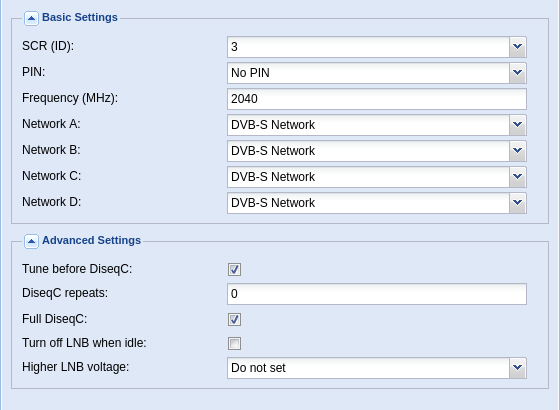Viewport: 560px width, 410px height.
Task: Select the Network A DVB-S Network field
Action: (x=368, y=125)
